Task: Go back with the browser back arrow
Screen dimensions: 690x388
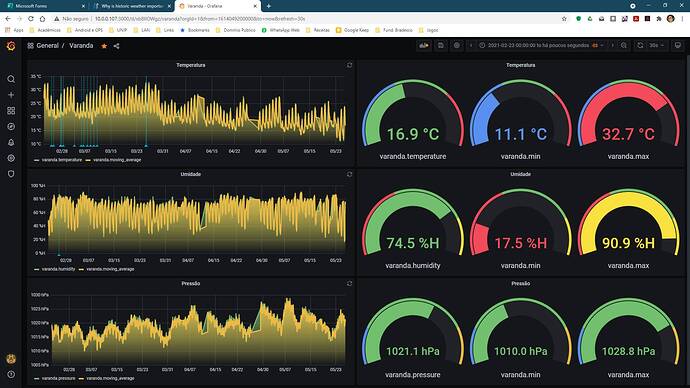Action: (x=8, y=19)
